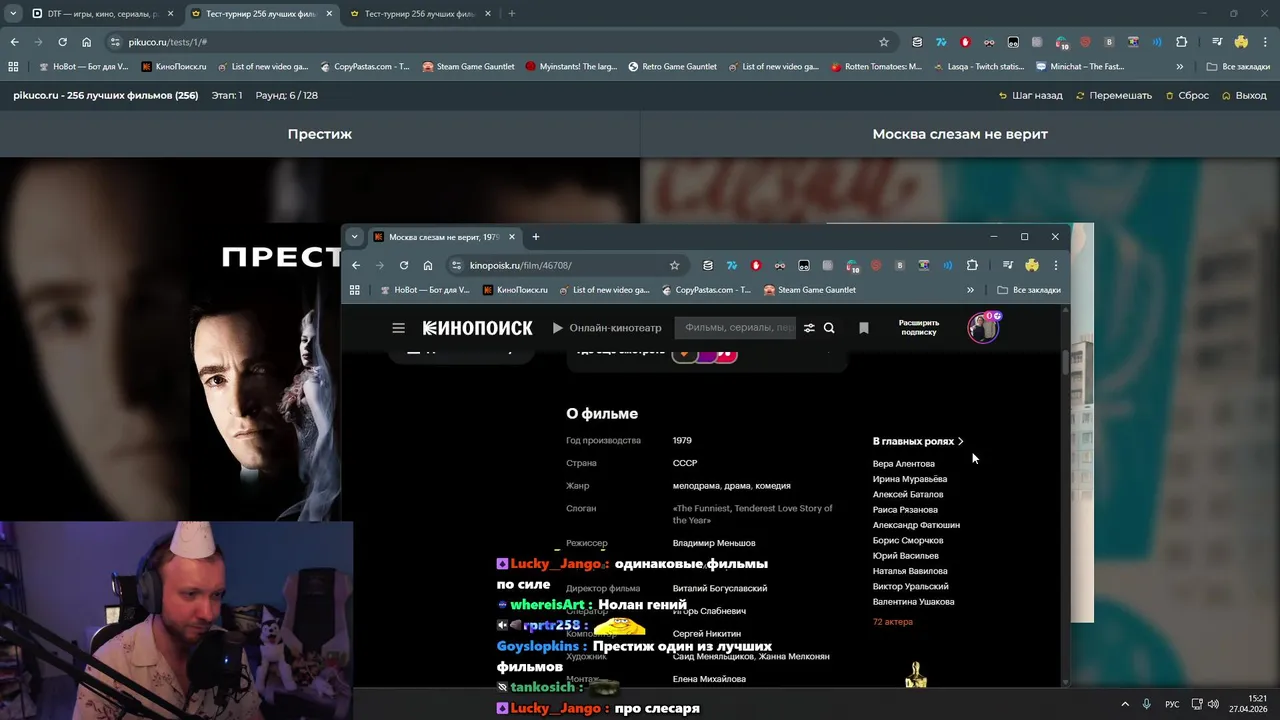
Task: Switch to third Тест-турнир 256 tab
Action: tap(418, 14)
